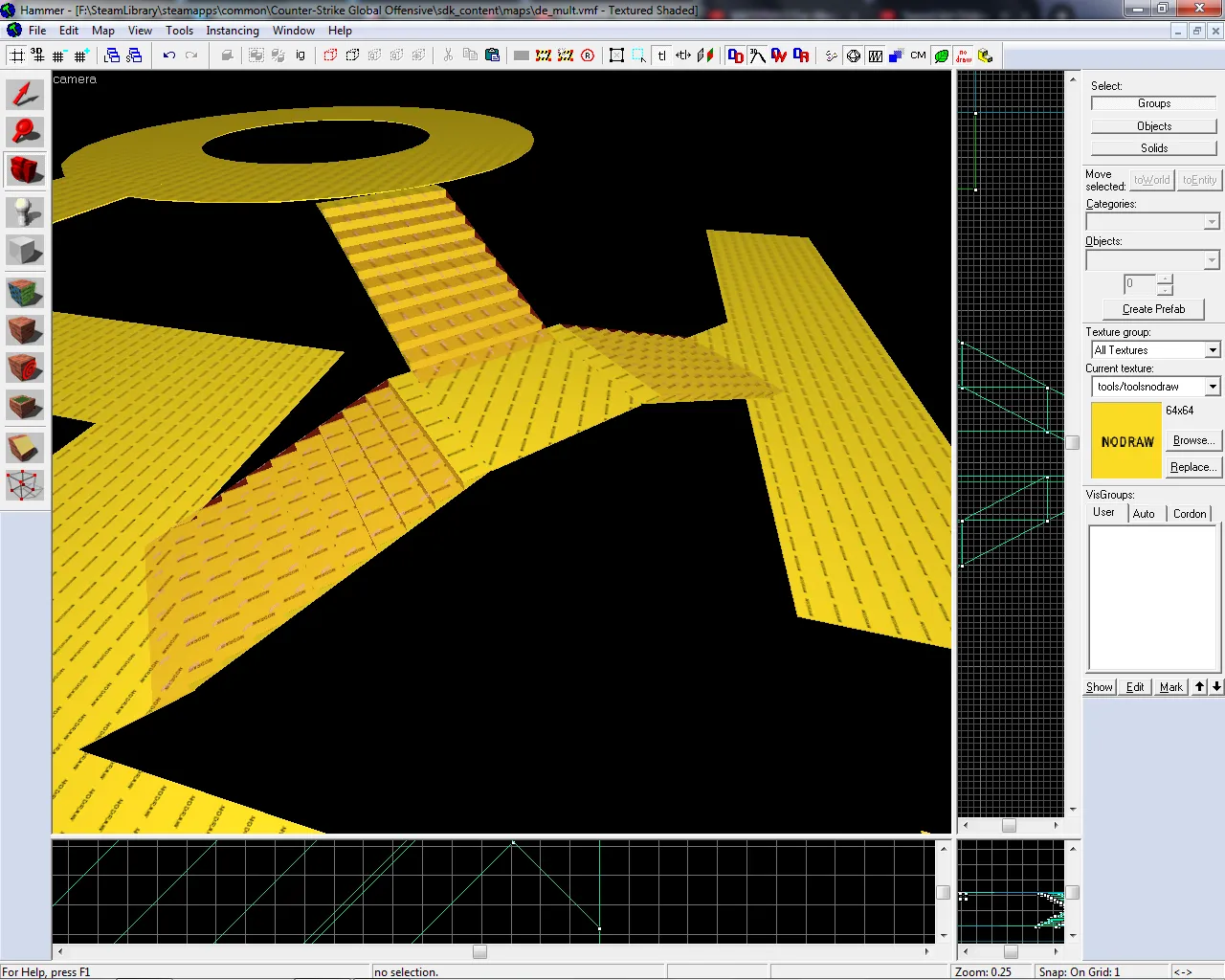This screenshot has width=1225, height=980.
Task: Click the red dashed Hide selected icon
Action: 330,56
